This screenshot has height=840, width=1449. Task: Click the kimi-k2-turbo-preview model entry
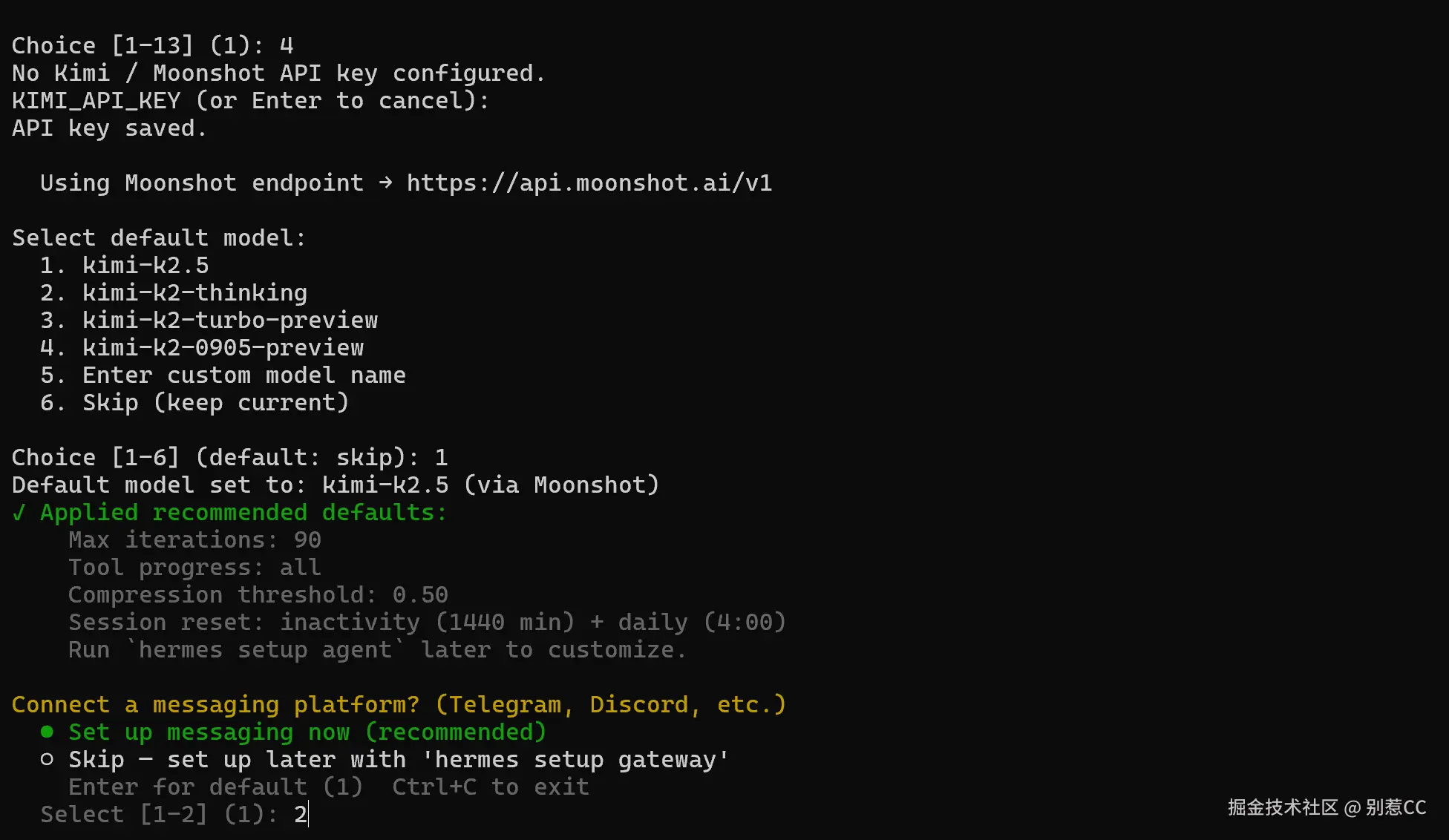click(x=230, y=321)
